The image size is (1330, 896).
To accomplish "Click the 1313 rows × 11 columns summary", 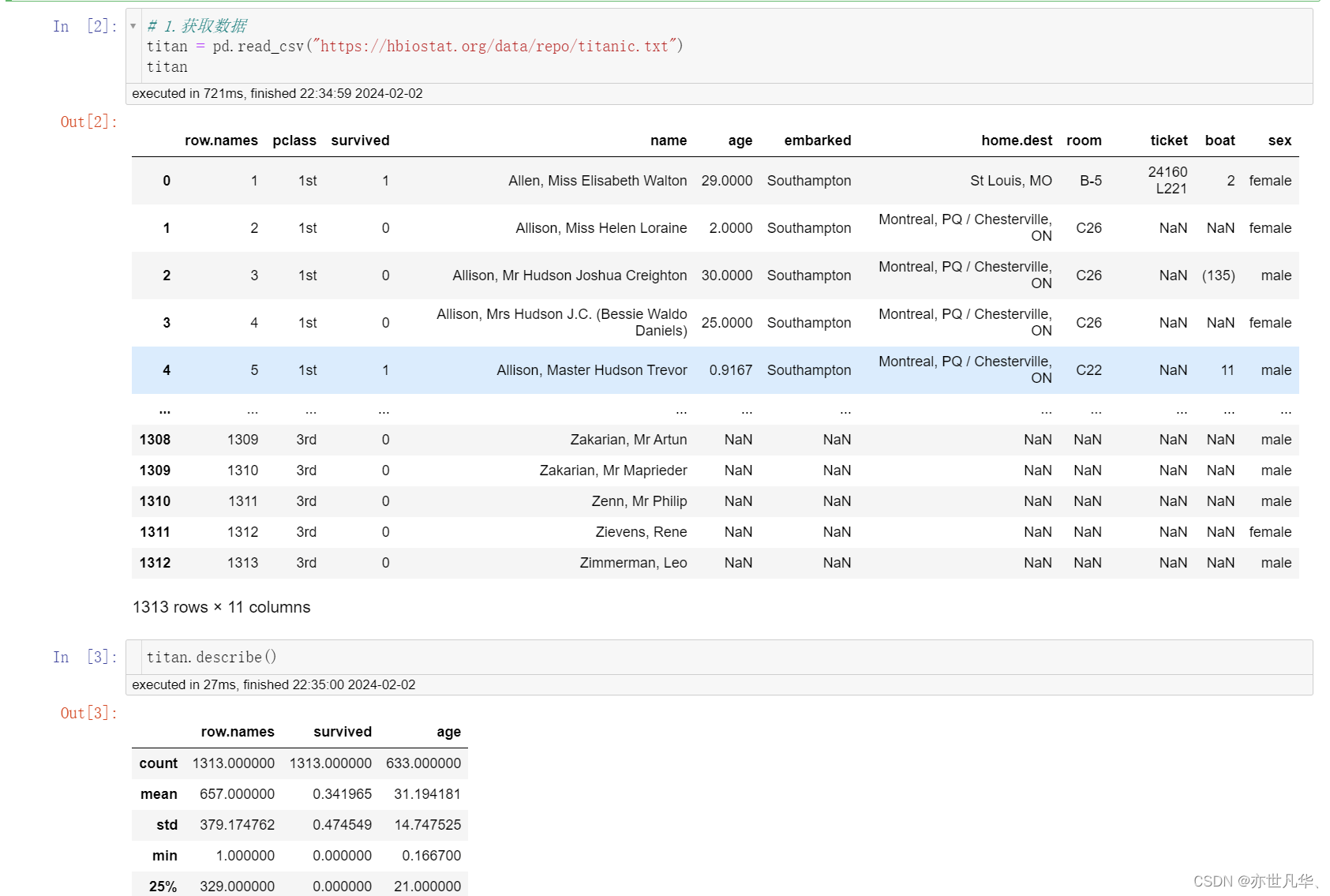I will coord(221,607).
